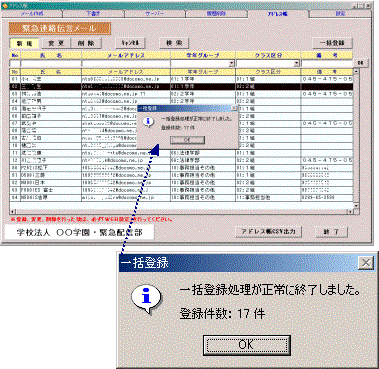This screenshot has height=369, width=379.
Task: Select the row containing P20210松下
Action: pos(181,168)
